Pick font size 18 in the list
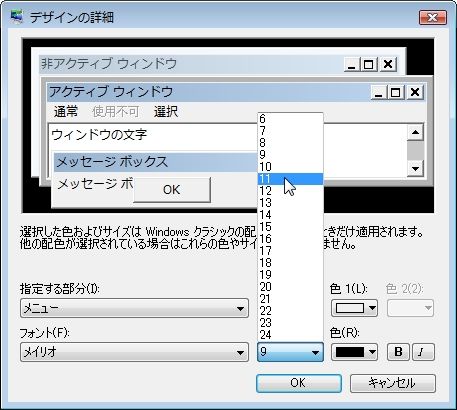457x410 pixels. 290,263
